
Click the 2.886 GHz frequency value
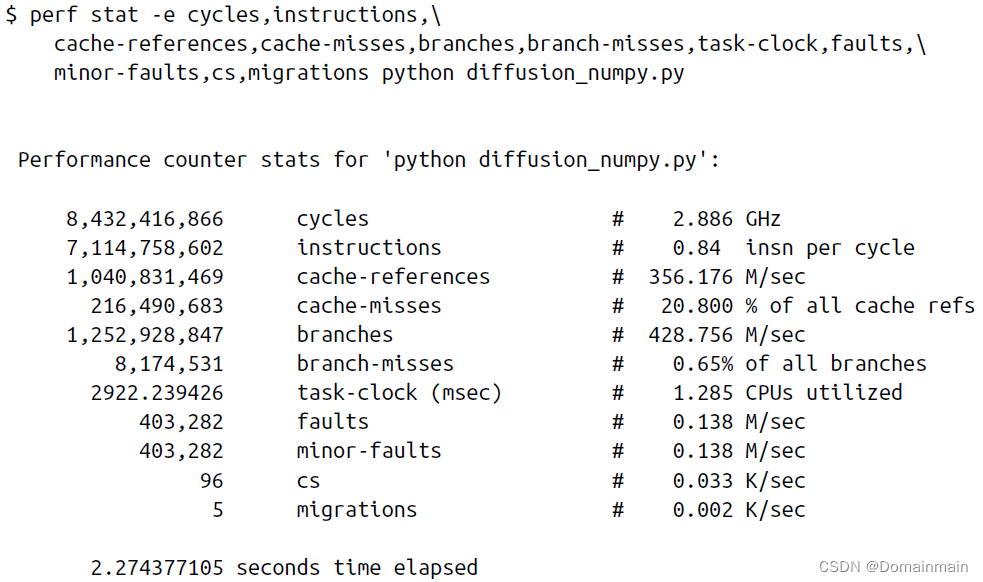[727, 219]
